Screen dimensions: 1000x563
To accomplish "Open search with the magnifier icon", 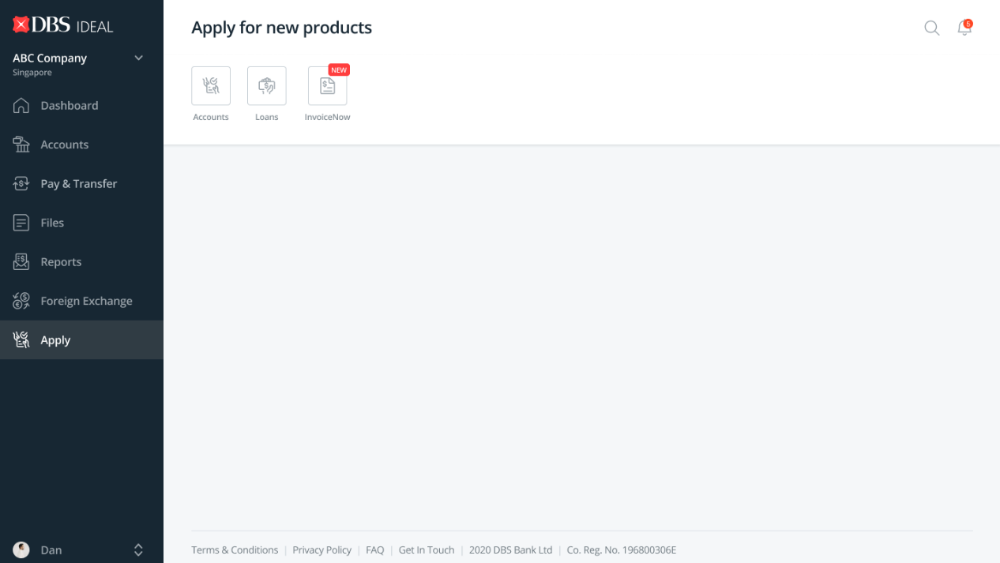I will point(932,28).
